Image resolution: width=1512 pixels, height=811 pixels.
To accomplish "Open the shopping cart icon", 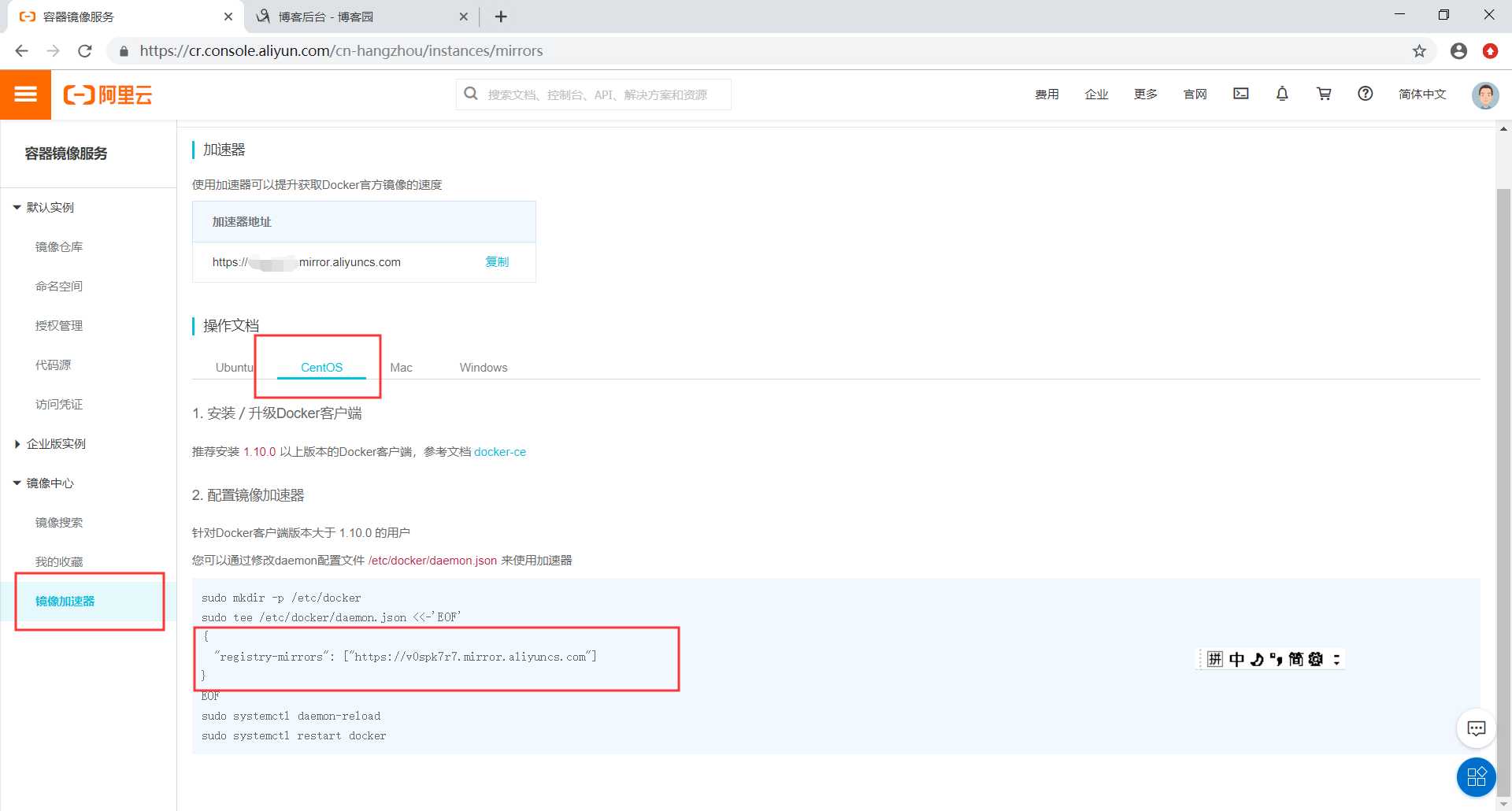I will (x=1324, y=94).
